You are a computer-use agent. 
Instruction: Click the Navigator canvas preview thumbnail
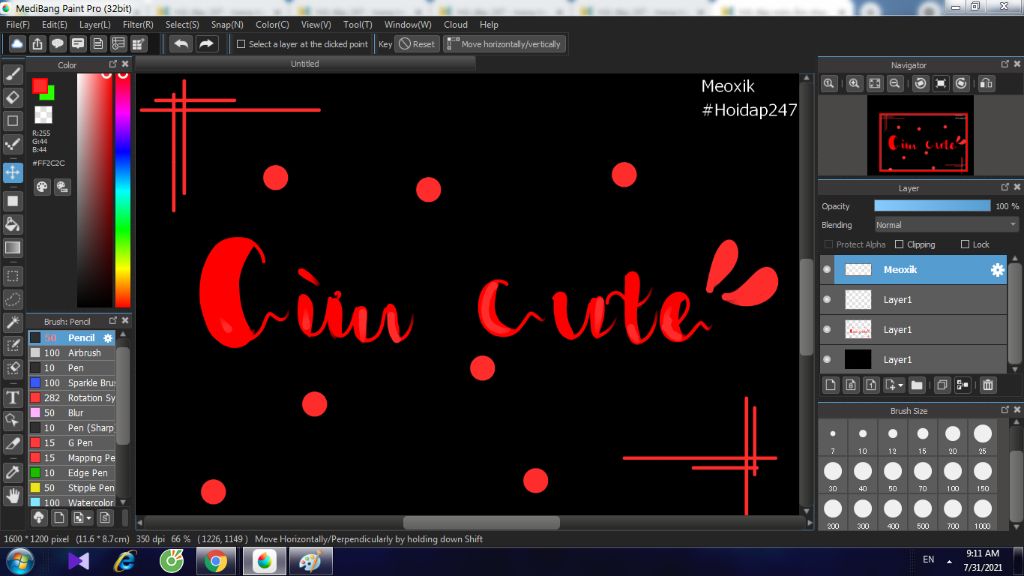click(x=920, y=135)
